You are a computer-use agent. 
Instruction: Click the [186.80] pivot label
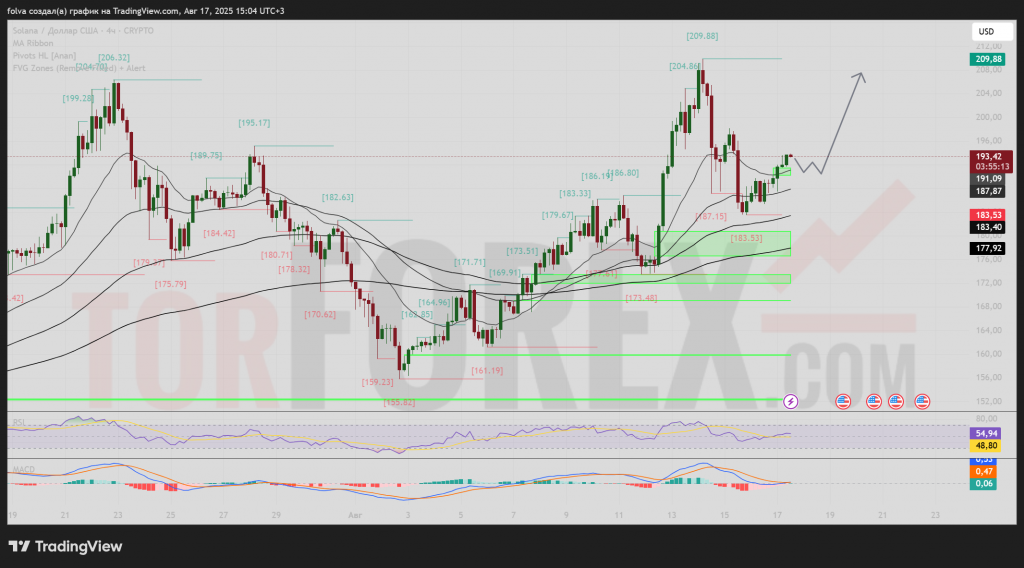point(624,173)
